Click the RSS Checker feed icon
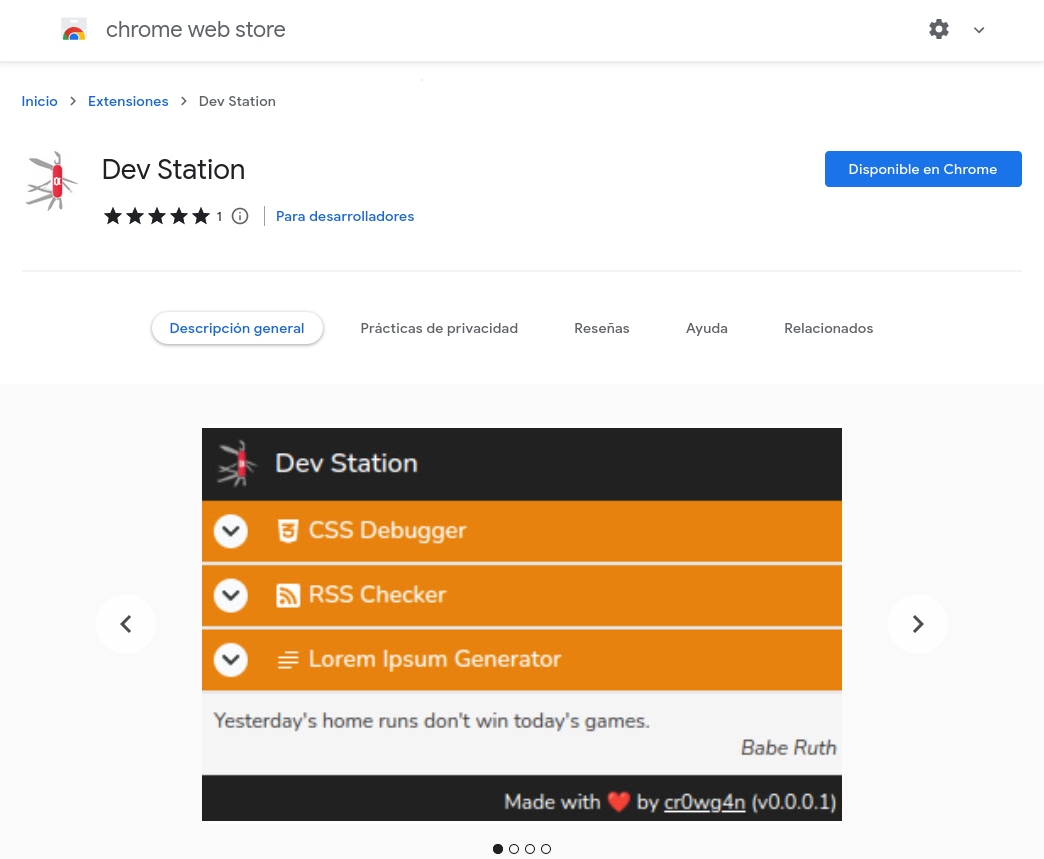1044x859 pixels. 288,595
